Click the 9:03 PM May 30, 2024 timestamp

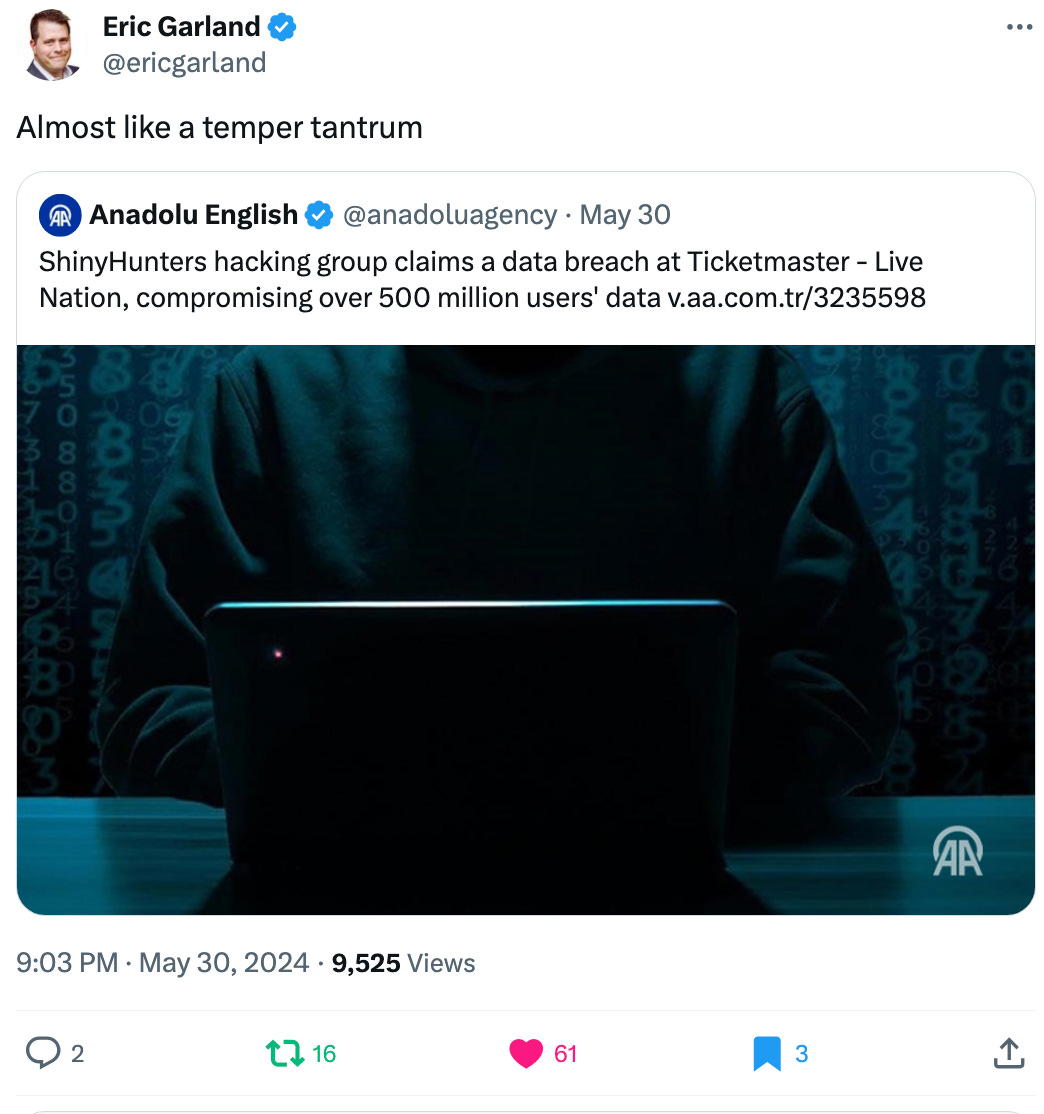pos(163,963)
